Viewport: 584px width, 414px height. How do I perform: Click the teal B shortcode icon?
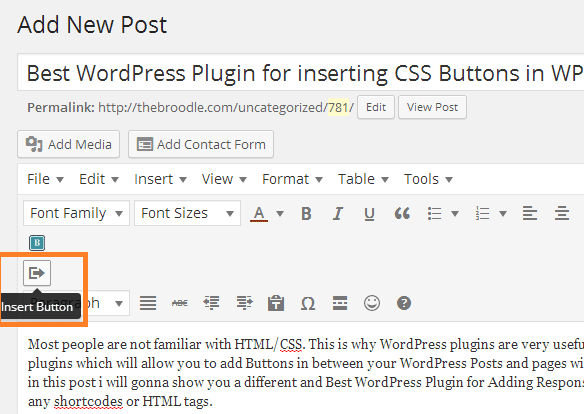[x=37, y=243]
